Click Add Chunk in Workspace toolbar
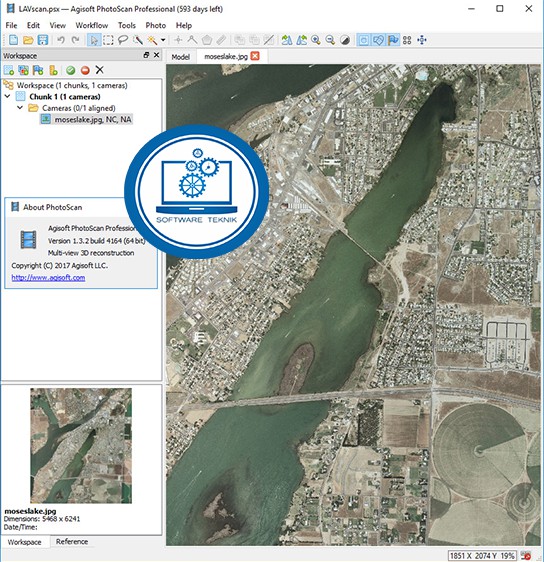This screenshot has width=544, height=562. coord(9,70)
